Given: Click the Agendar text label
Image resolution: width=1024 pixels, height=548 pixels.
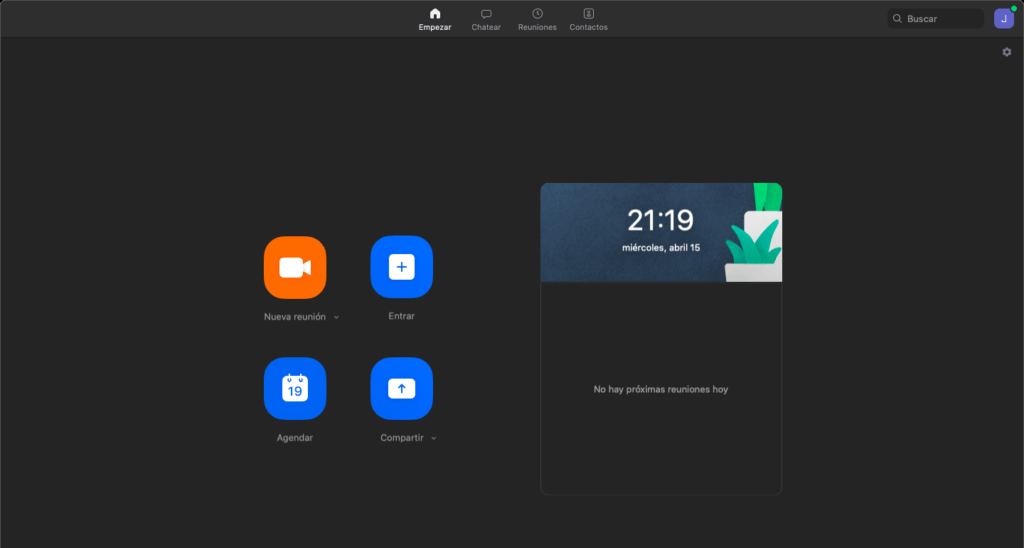Looking at the screenshot, I should coord(294,438).
